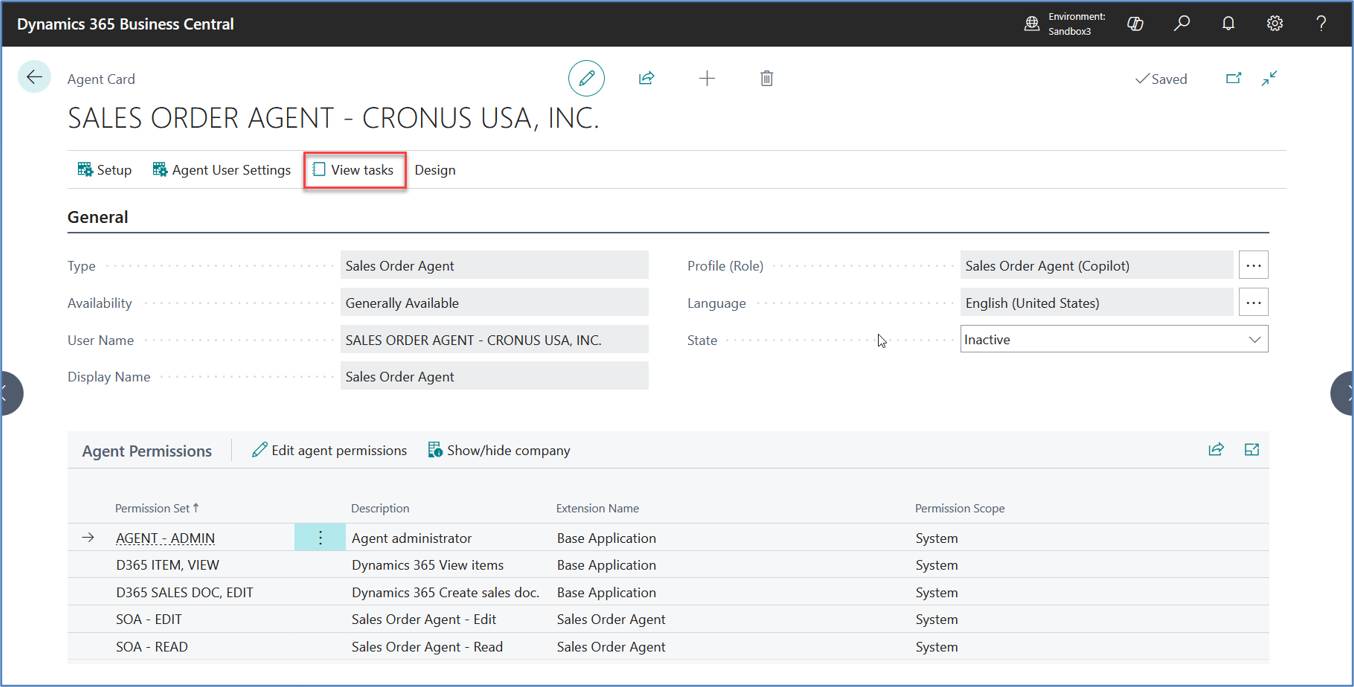Open card in new window icon

click(x=1234, y=78)
